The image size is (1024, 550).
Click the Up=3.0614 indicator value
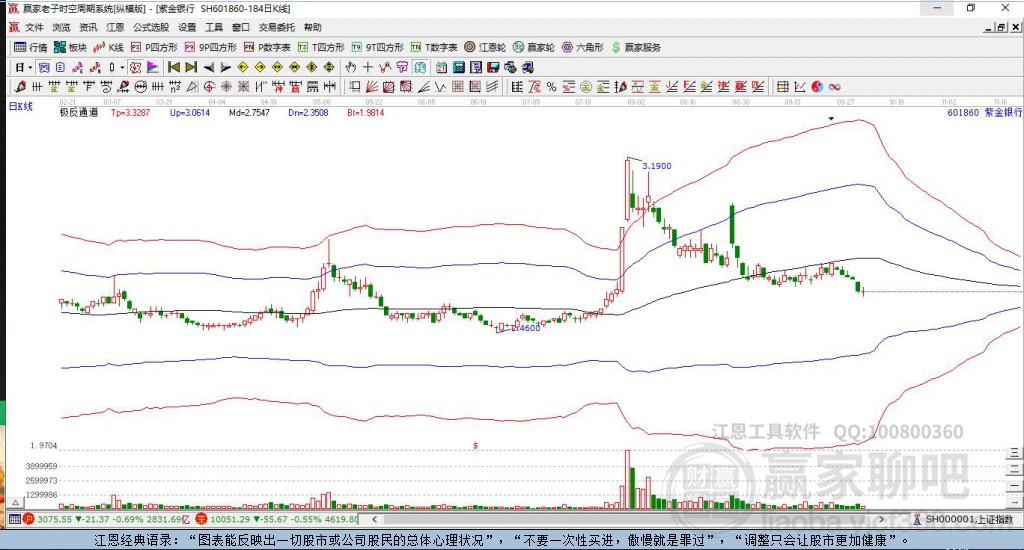[189, 112]
